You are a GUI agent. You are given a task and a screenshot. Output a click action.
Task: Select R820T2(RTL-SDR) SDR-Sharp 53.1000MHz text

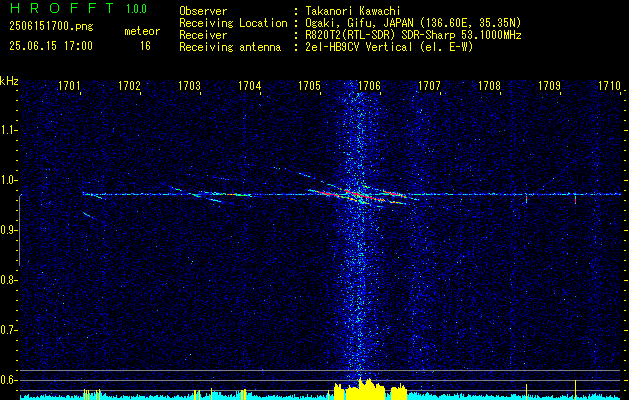point(413,35)
